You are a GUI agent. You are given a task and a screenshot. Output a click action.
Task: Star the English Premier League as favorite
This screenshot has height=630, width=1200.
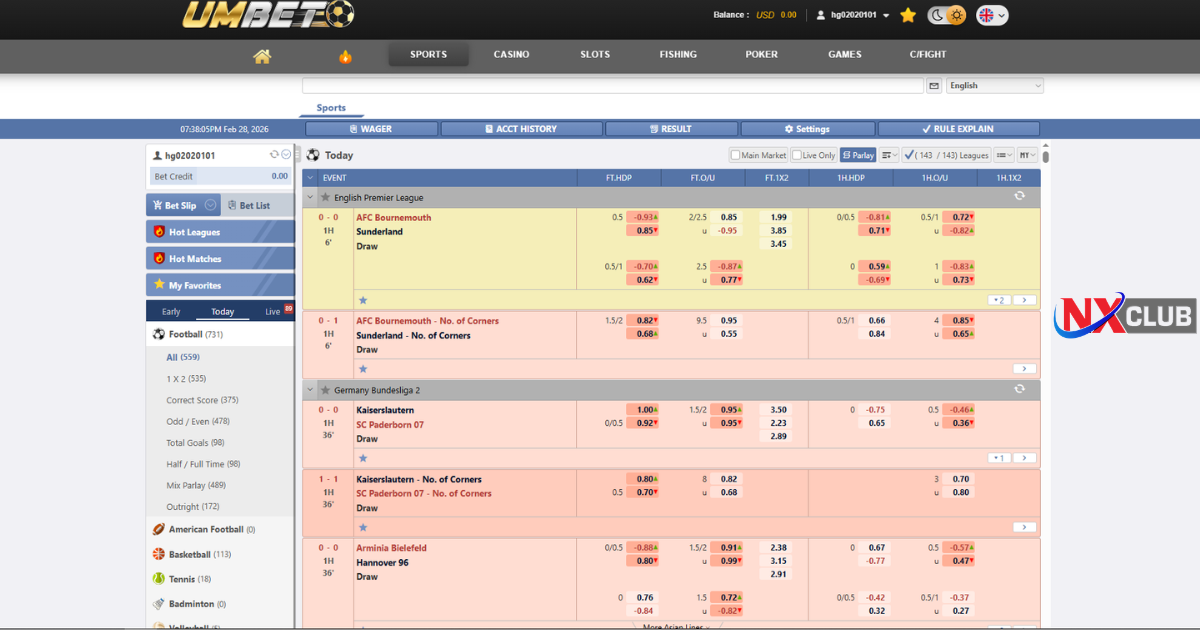325,198
